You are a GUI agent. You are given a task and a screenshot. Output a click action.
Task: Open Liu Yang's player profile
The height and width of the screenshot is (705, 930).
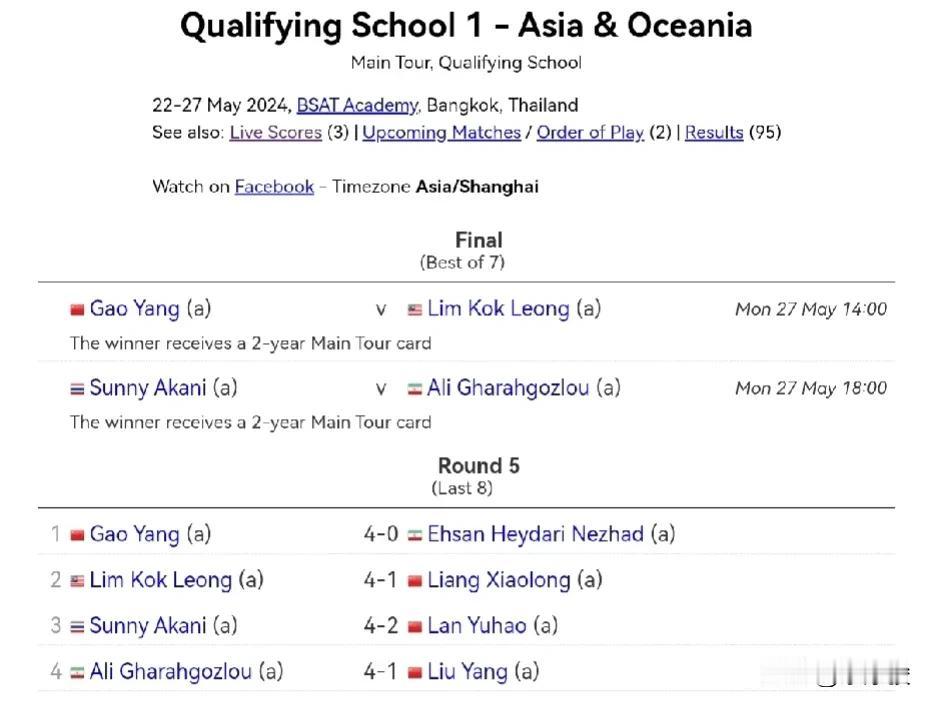point(467,672)
